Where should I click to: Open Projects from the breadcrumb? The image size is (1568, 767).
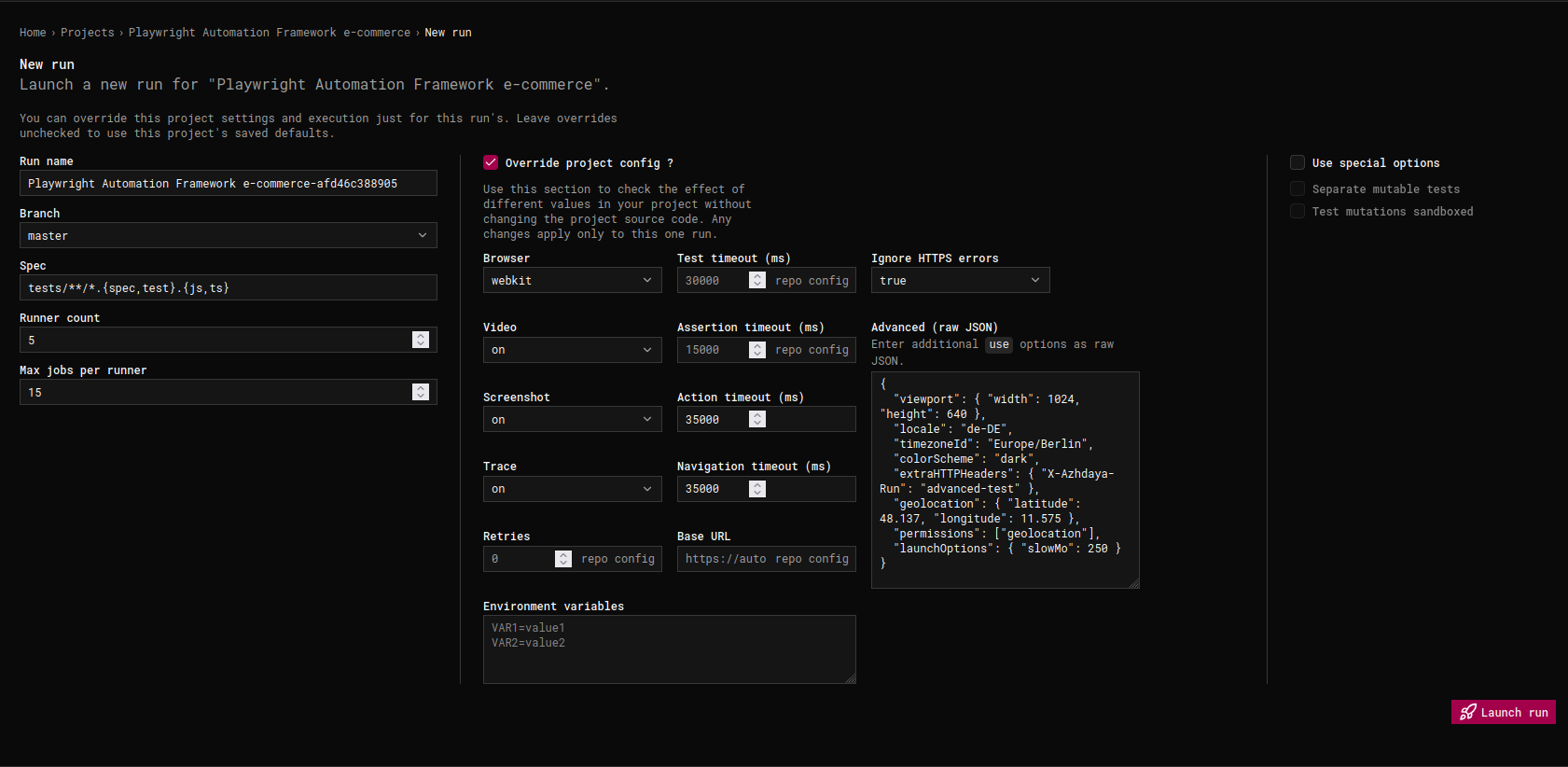(x=88, y=33)
